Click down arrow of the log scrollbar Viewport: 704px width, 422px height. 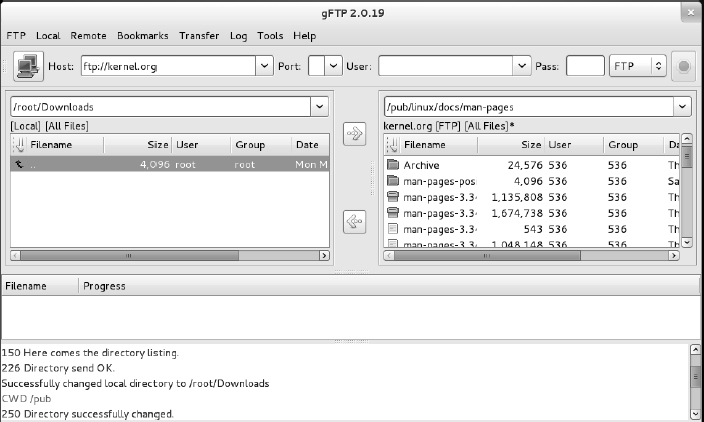click(695, 413)
